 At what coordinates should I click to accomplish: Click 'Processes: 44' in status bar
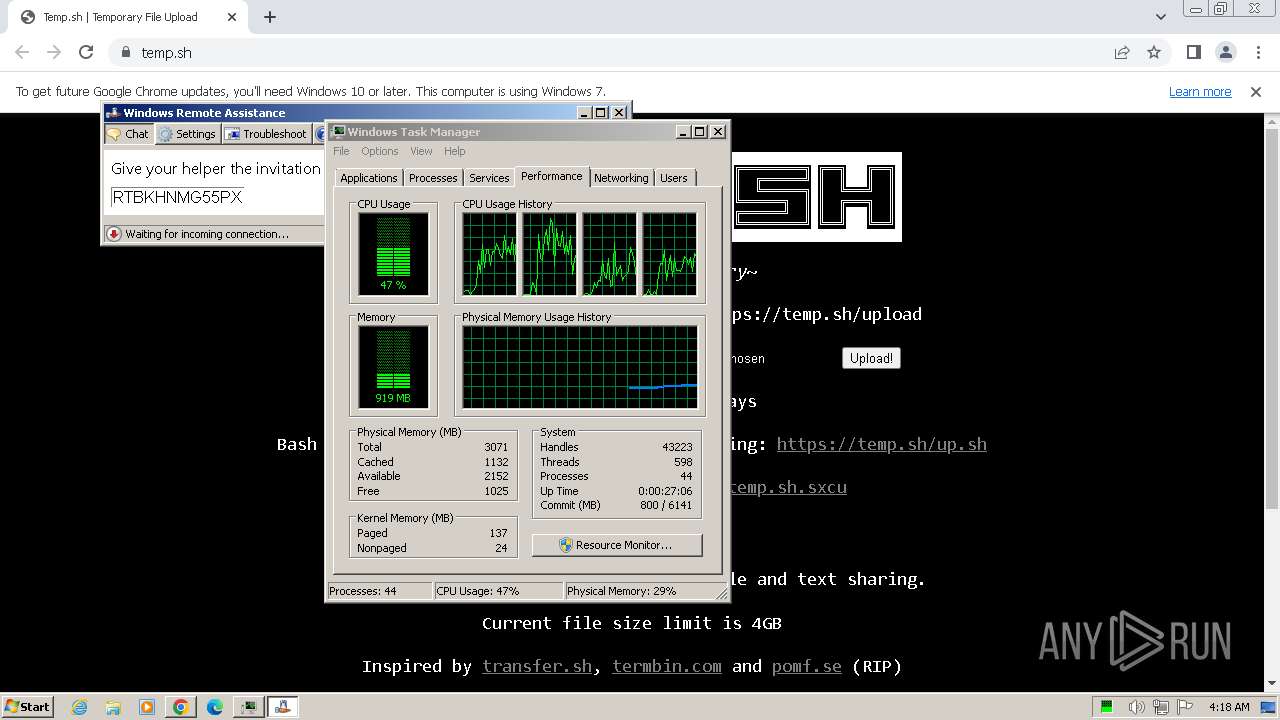click(x=362, y=591)
